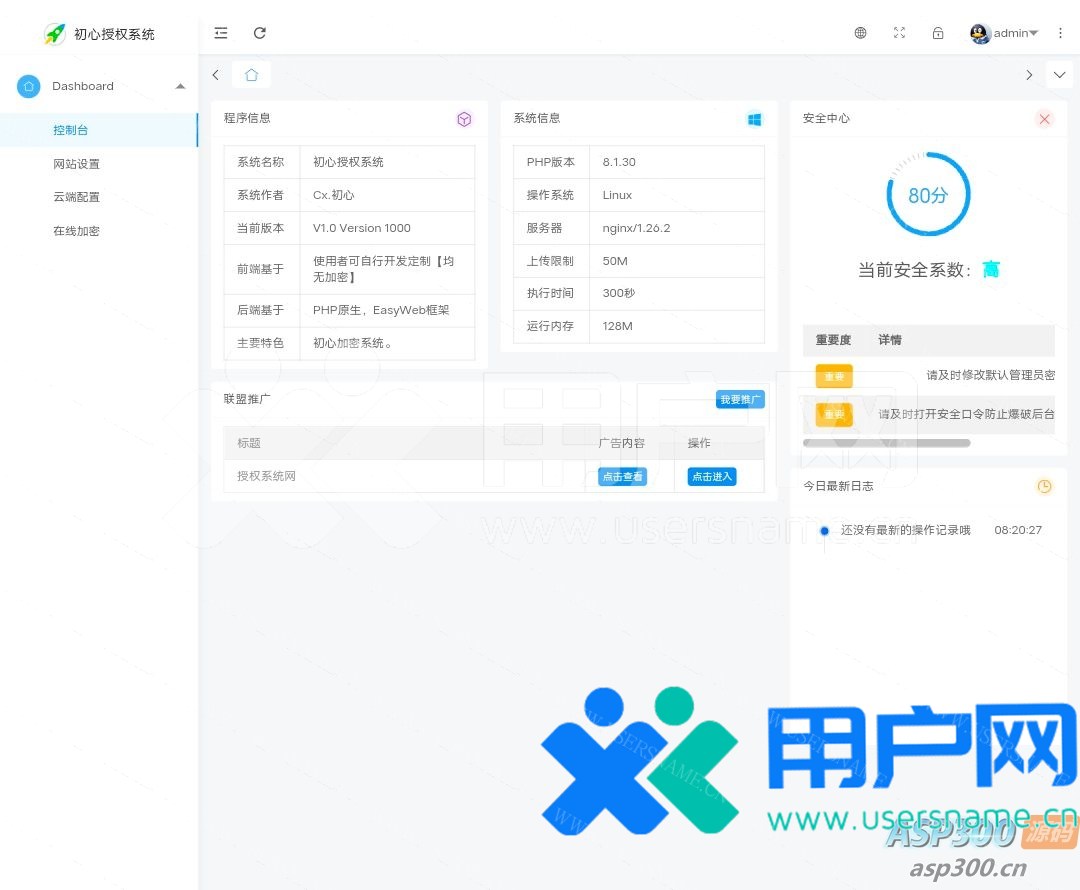The width and height of the screenshot is (1080, 890).
Task: Click the right tab scroll arrow
Action: click(1029, 75)
